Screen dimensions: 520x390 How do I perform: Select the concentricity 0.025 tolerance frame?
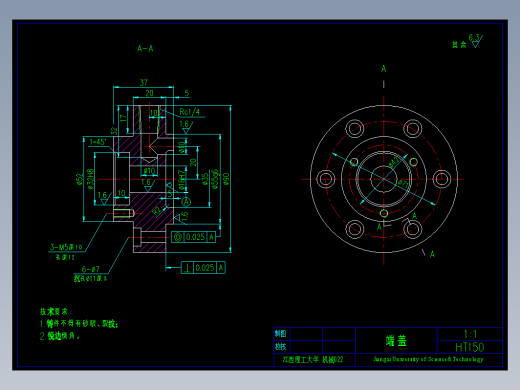tap(193, 237)
